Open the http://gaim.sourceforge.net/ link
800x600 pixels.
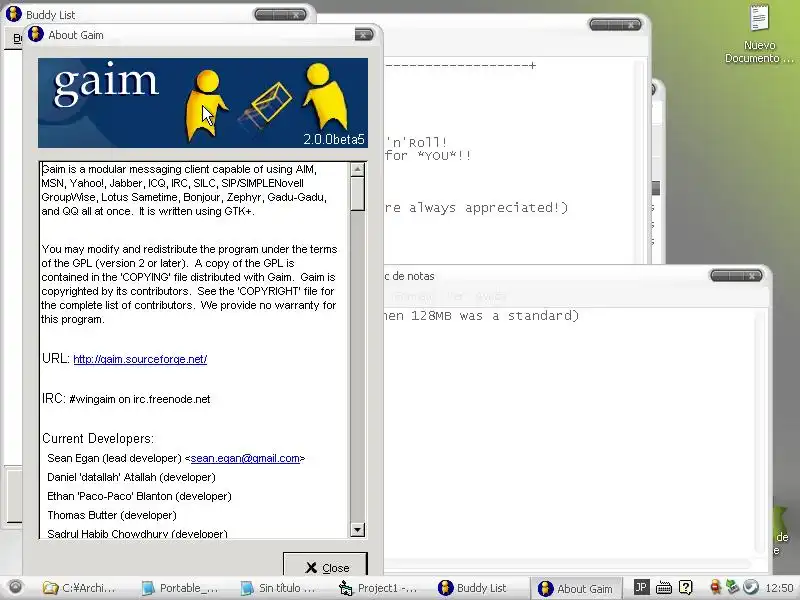point(140,359)
